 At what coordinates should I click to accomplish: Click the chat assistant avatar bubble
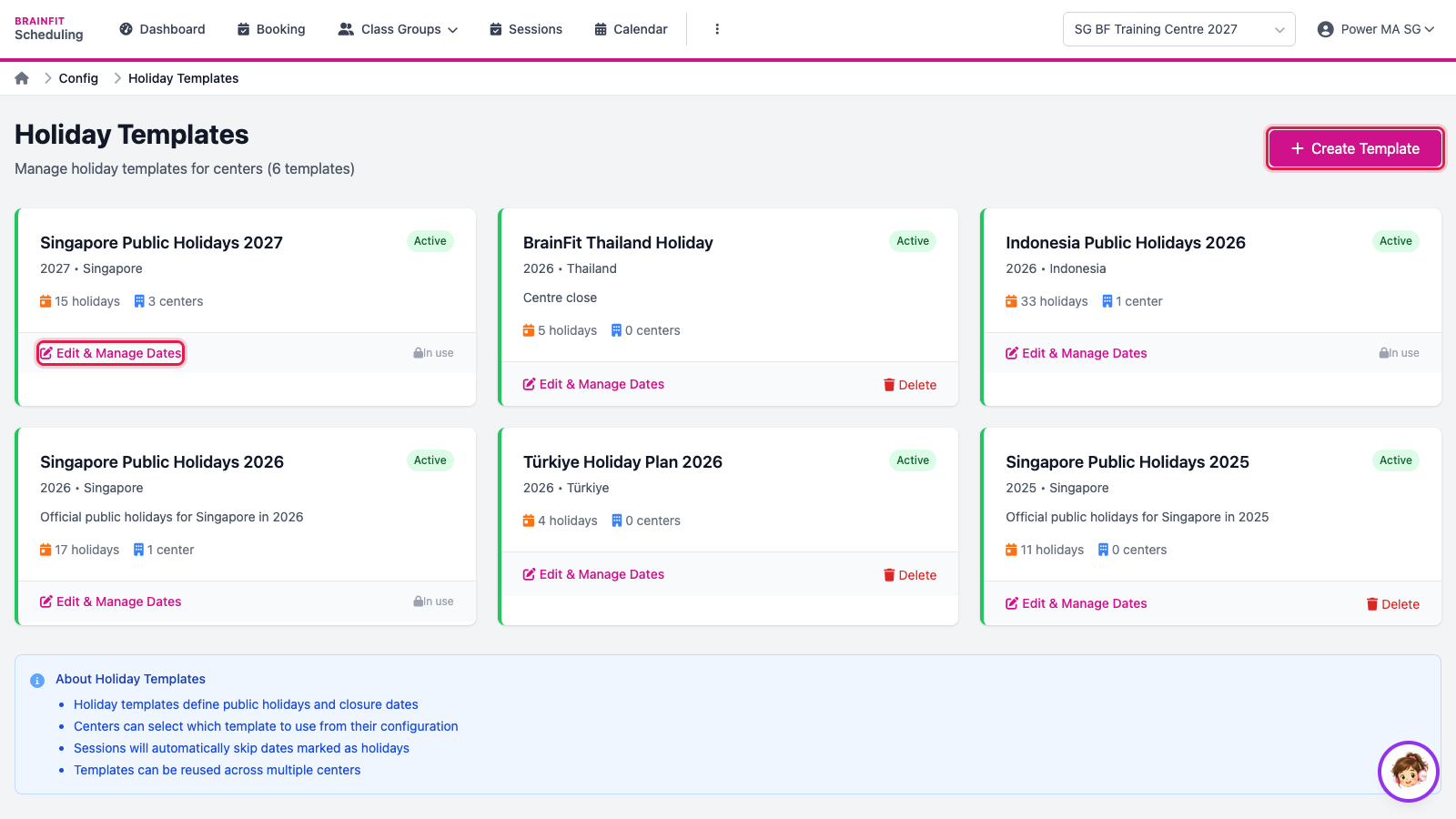click(x=1409, y=772)
